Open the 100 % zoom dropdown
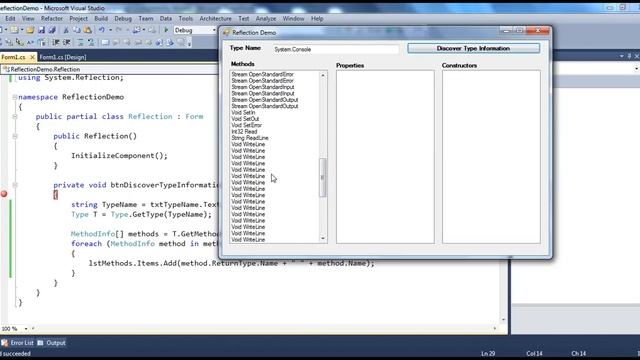640x360 pixels. (26, 329)
